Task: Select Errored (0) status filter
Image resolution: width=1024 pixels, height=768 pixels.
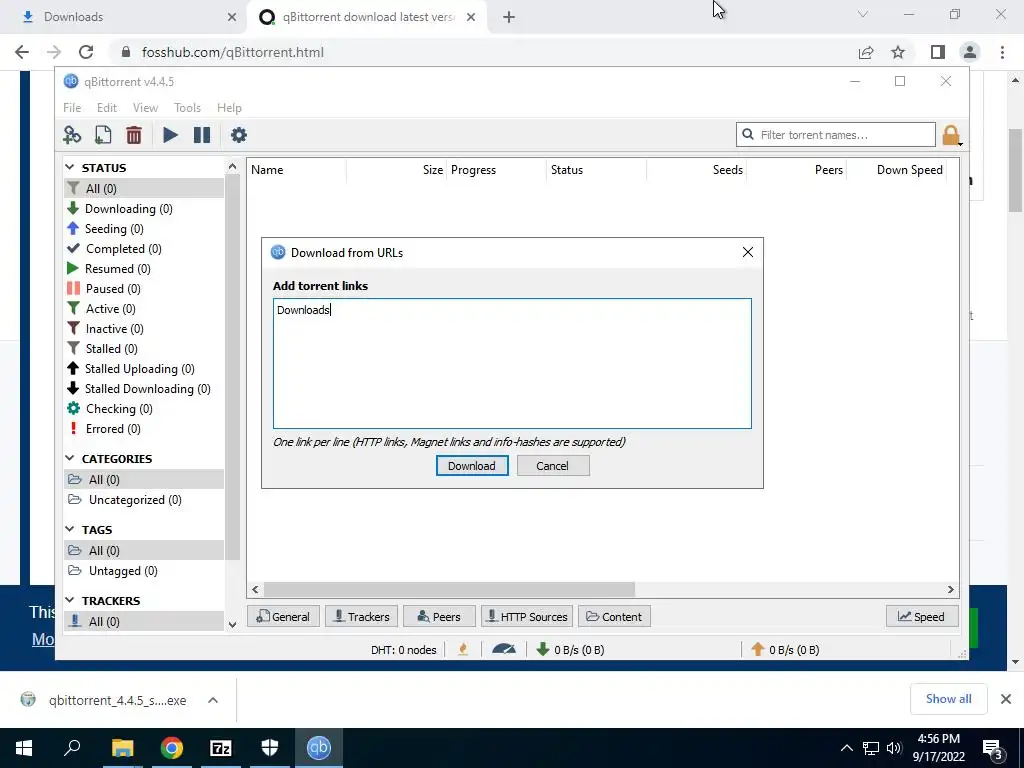Action: (113, 429)
